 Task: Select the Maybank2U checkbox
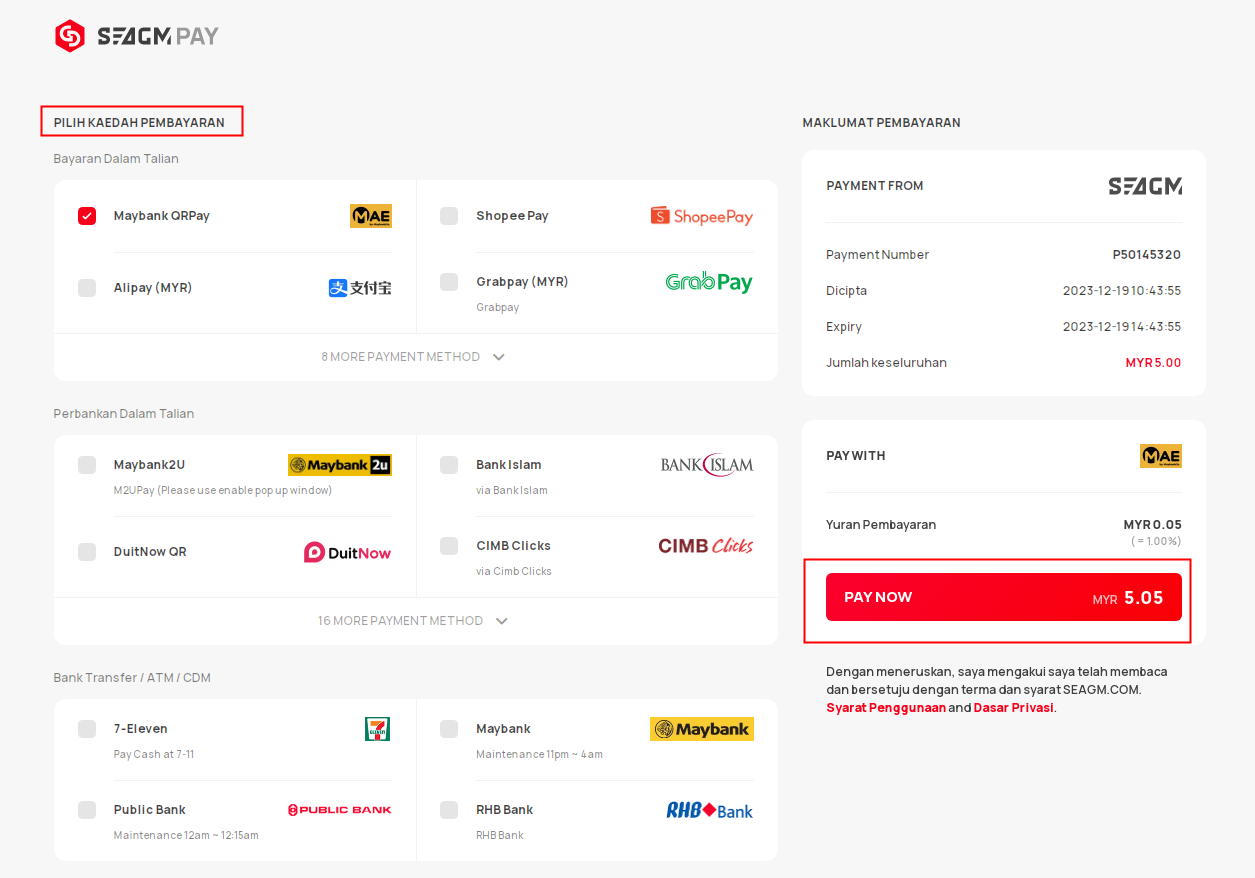tap(87, 465)
